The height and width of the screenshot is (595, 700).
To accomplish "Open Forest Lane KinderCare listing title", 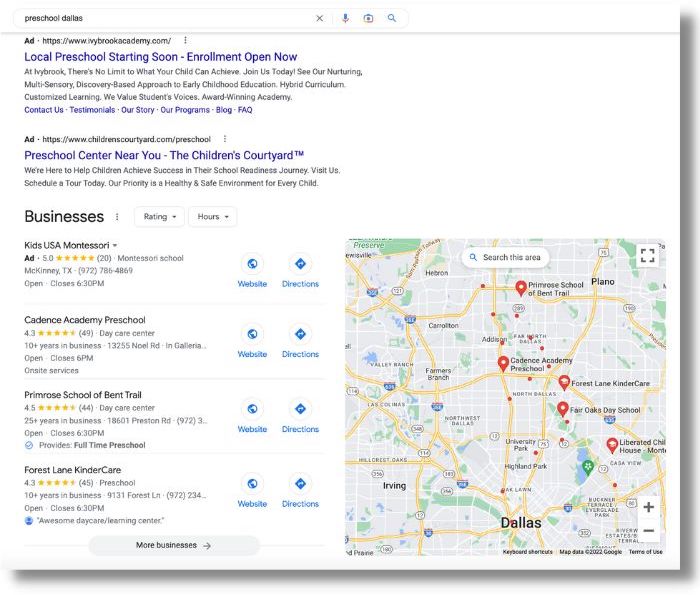I will click(72, 470).
